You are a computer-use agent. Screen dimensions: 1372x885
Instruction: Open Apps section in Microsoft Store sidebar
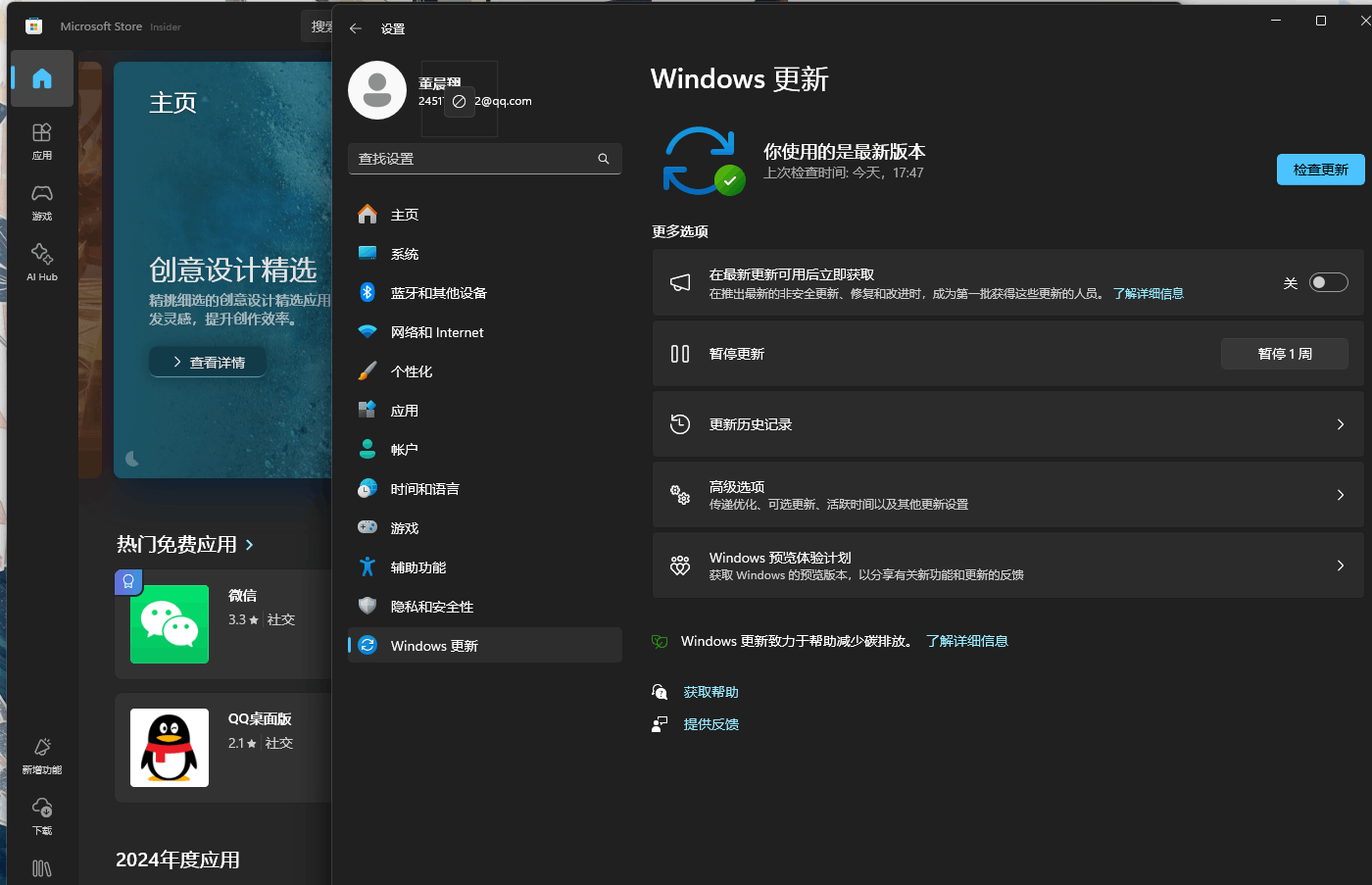42,141
